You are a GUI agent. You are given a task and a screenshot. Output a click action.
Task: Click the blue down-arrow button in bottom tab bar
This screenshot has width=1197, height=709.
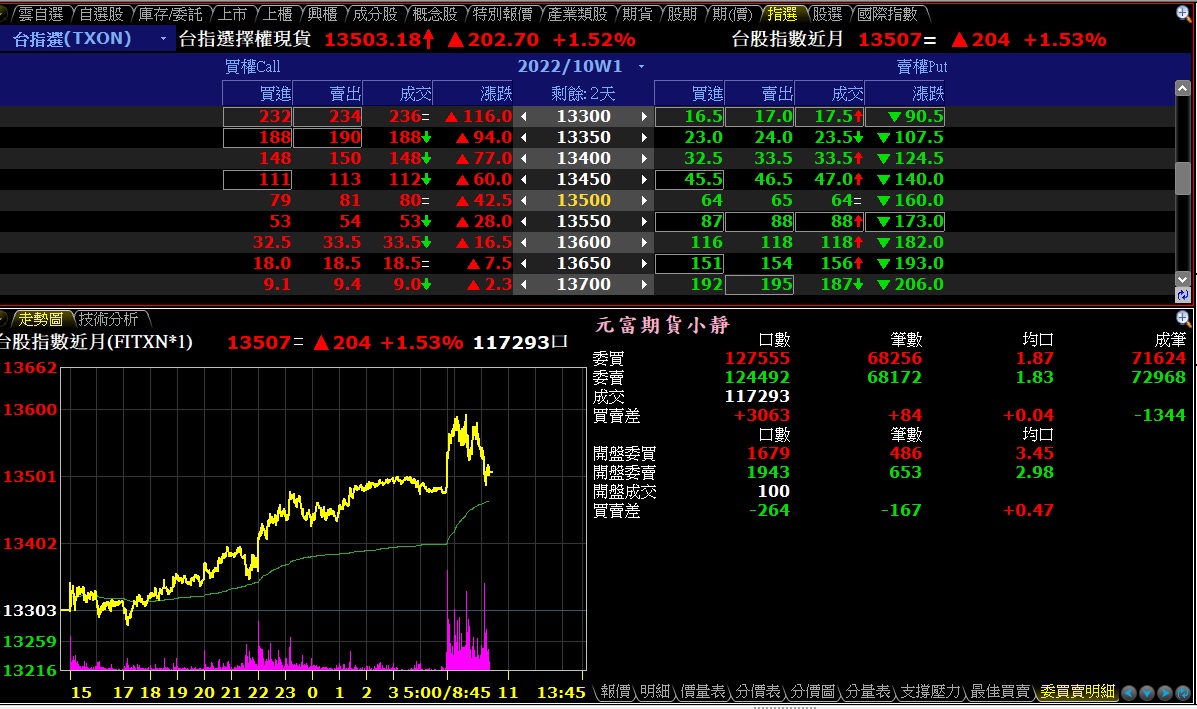tap(1147, 692)
